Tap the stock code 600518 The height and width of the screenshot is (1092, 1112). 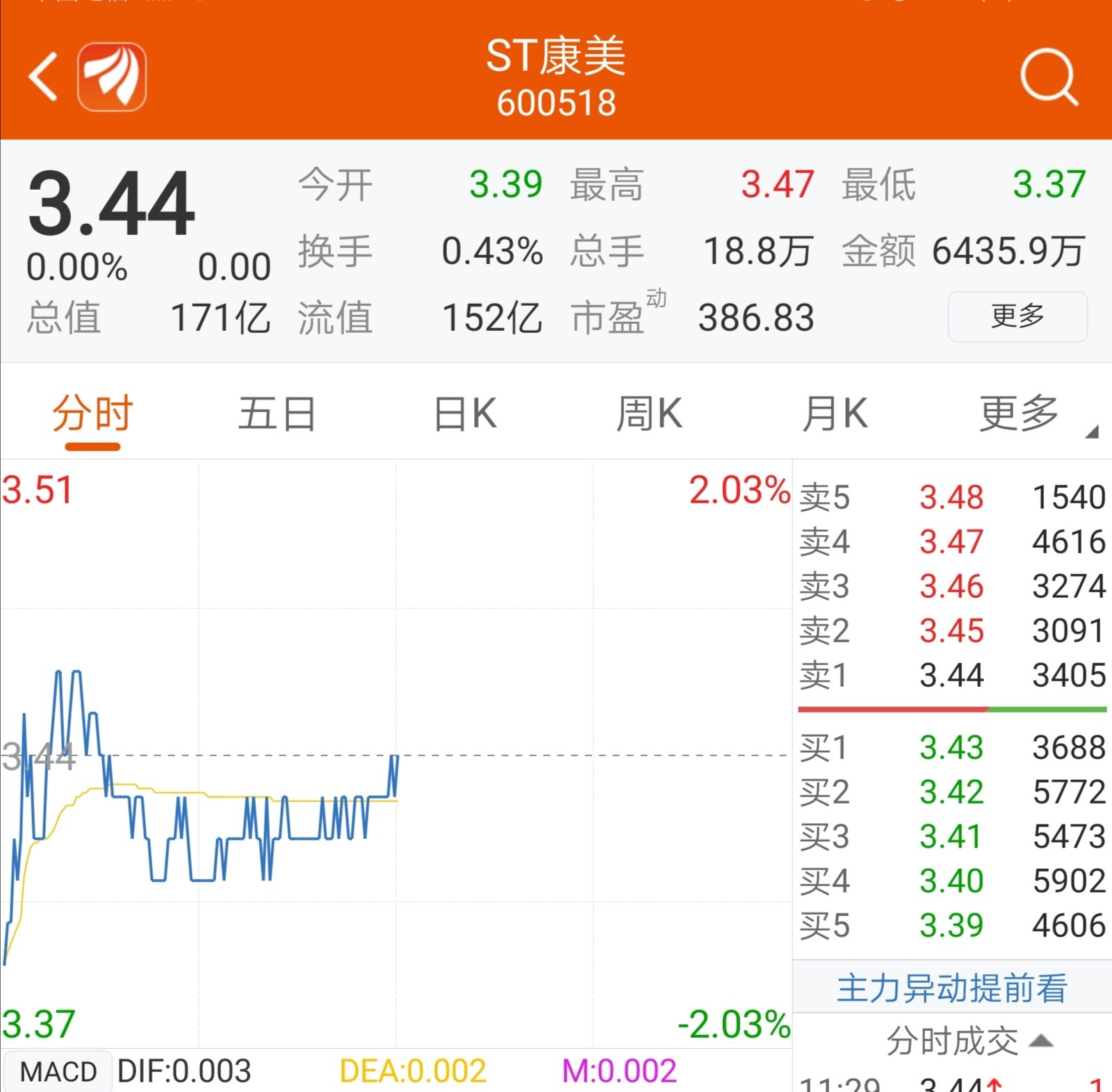tap(556, 103)
